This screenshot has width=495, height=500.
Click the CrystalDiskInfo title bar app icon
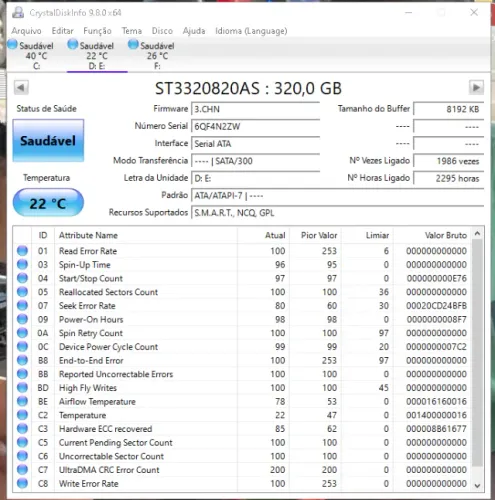(18, 13)
